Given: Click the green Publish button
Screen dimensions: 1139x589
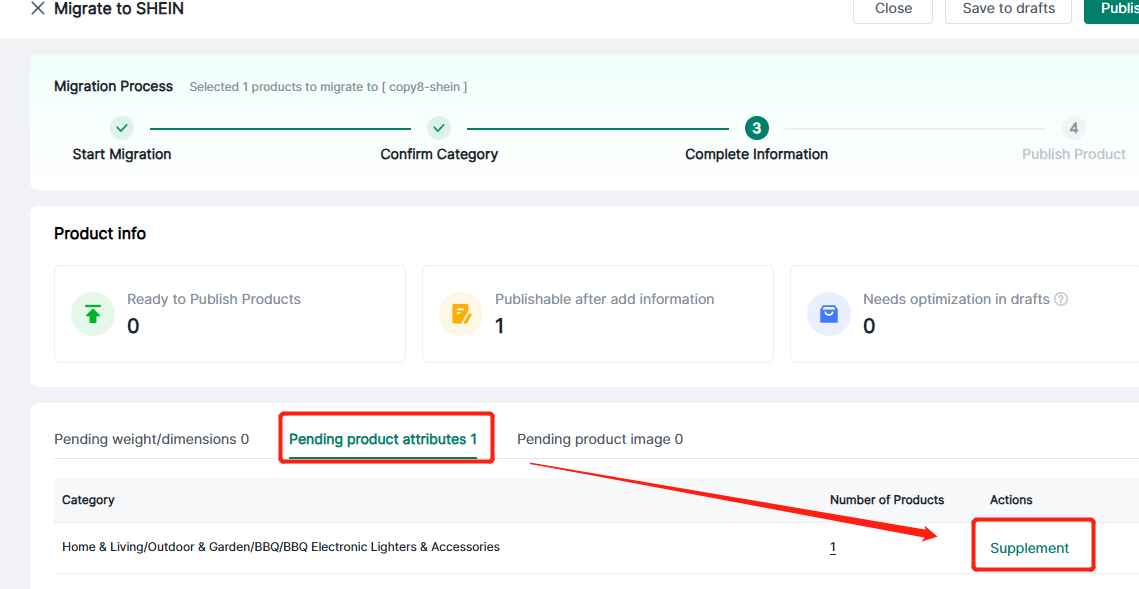Looking at the screenshot, I should (1115, 9).
